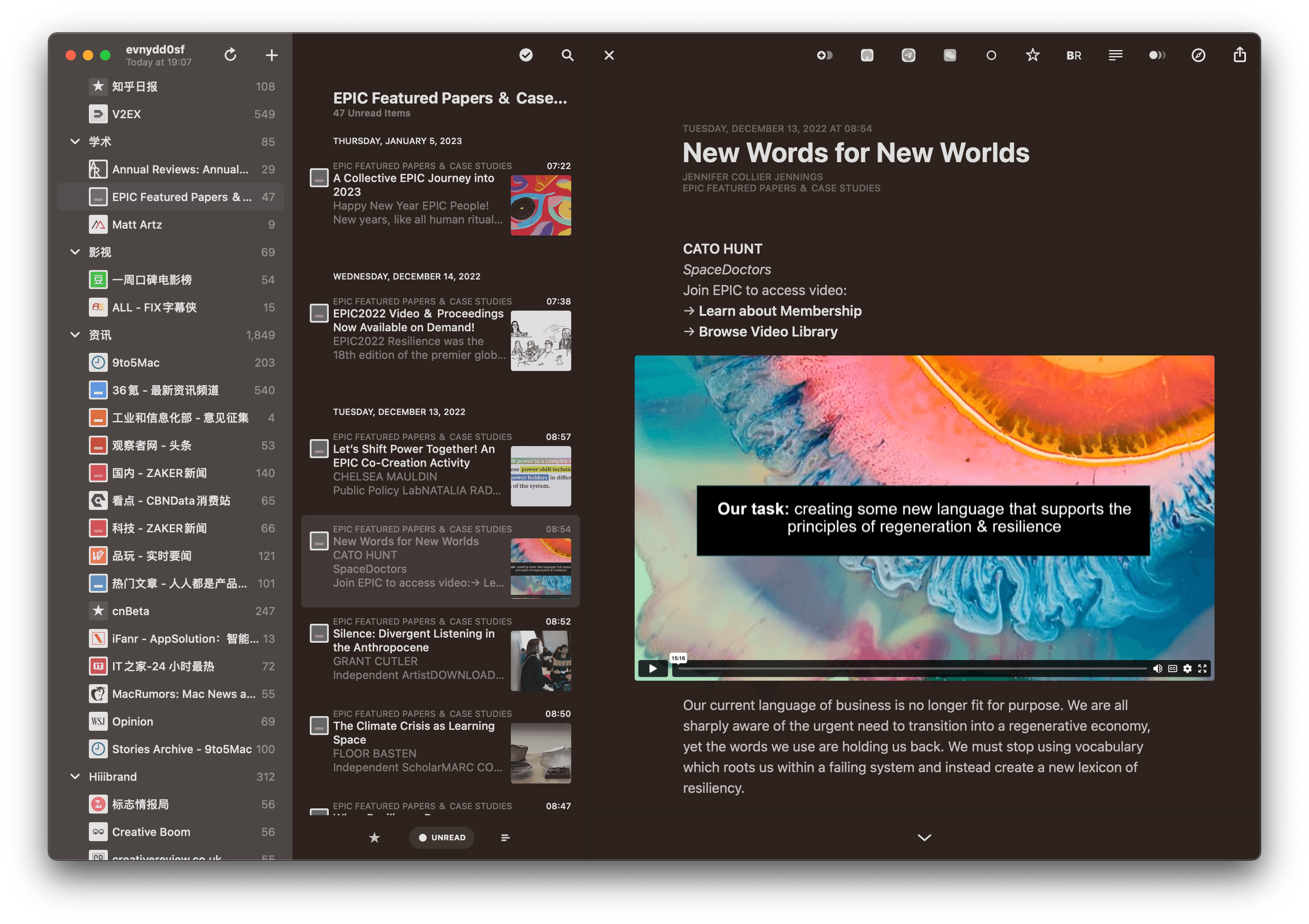
Task: Open search in the article list
Action: (567, 55)
